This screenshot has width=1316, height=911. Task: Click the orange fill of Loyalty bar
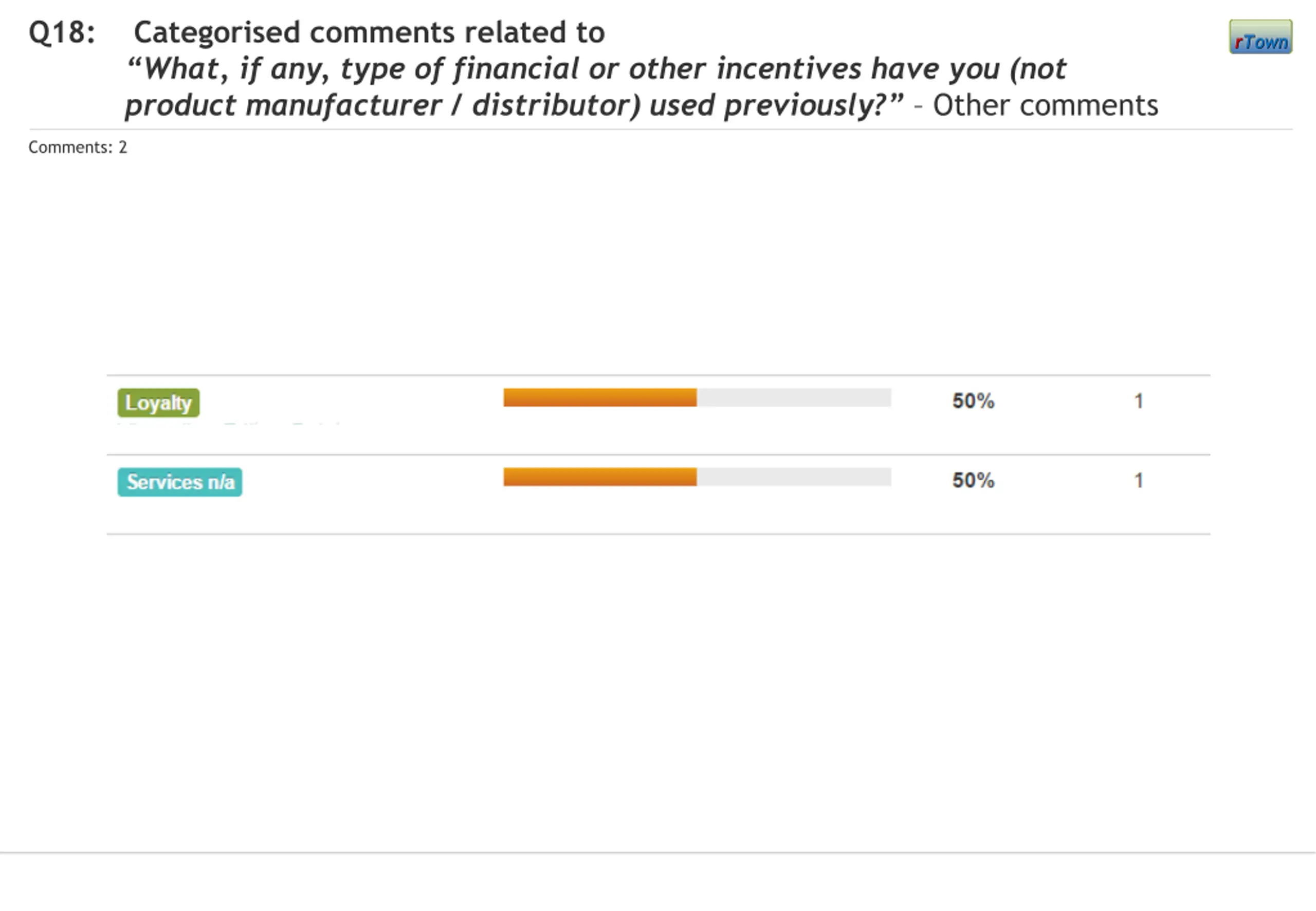[599, 398]
